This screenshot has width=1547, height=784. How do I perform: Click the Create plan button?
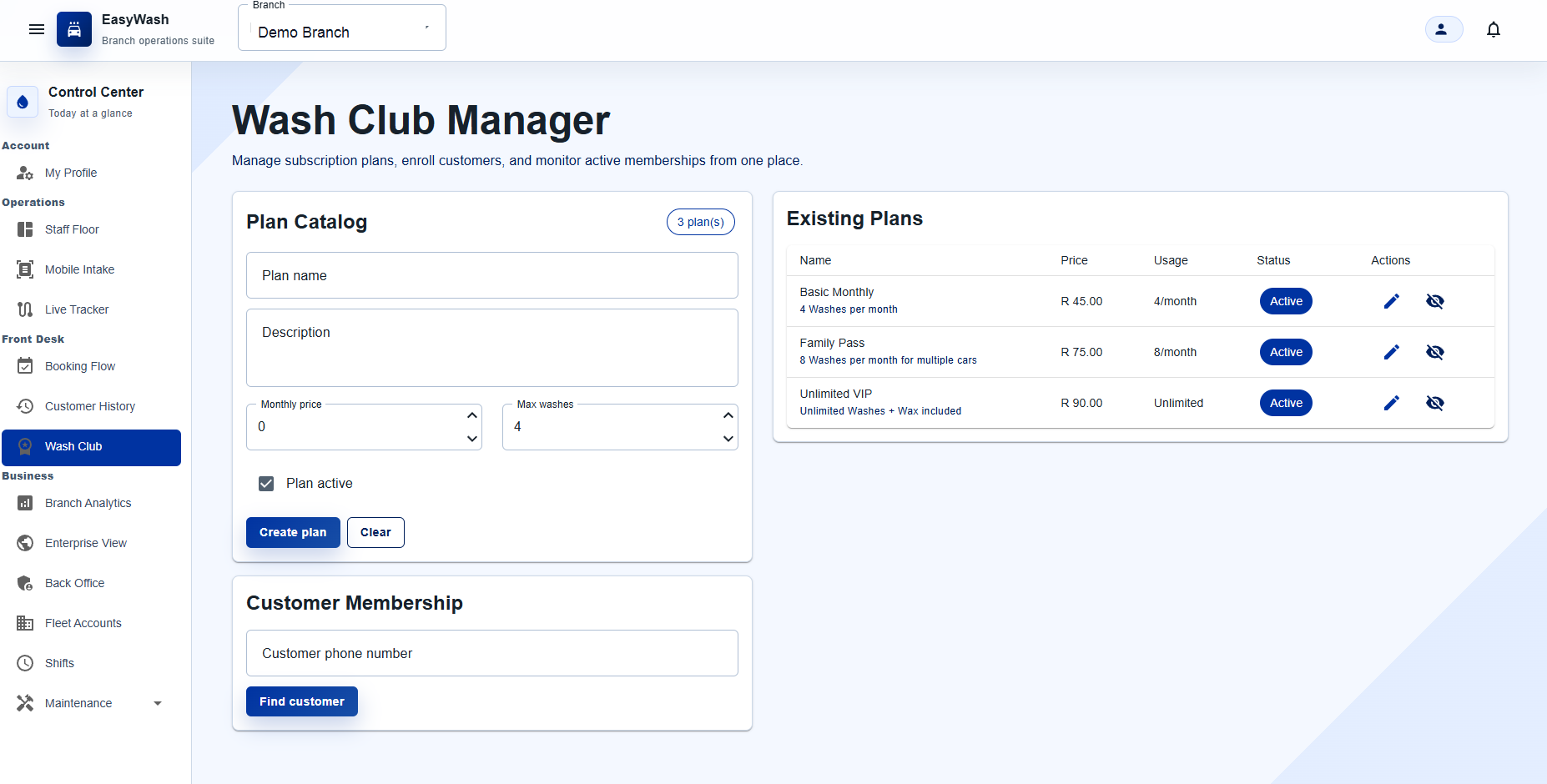coord(293,532)
